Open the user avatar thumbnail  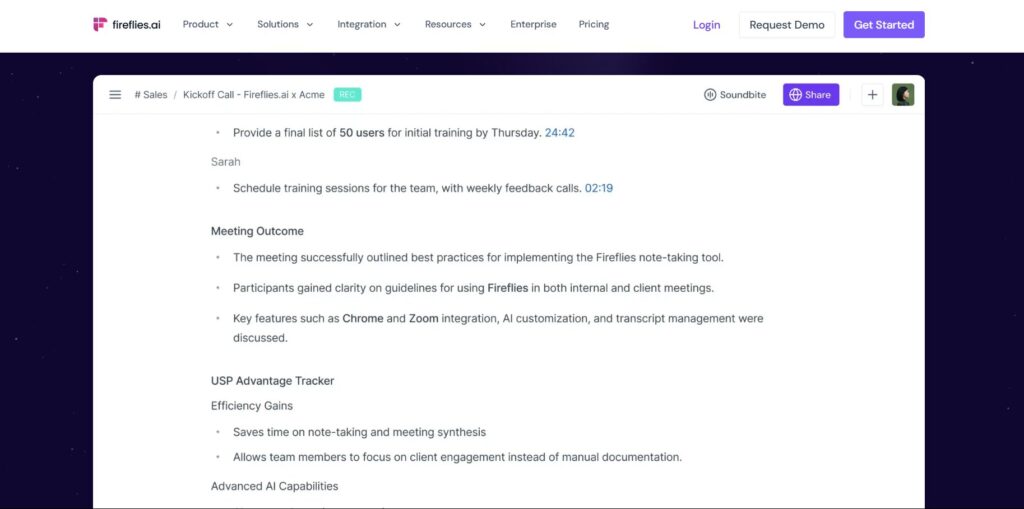pyautogui.click(x=903, y=95)
